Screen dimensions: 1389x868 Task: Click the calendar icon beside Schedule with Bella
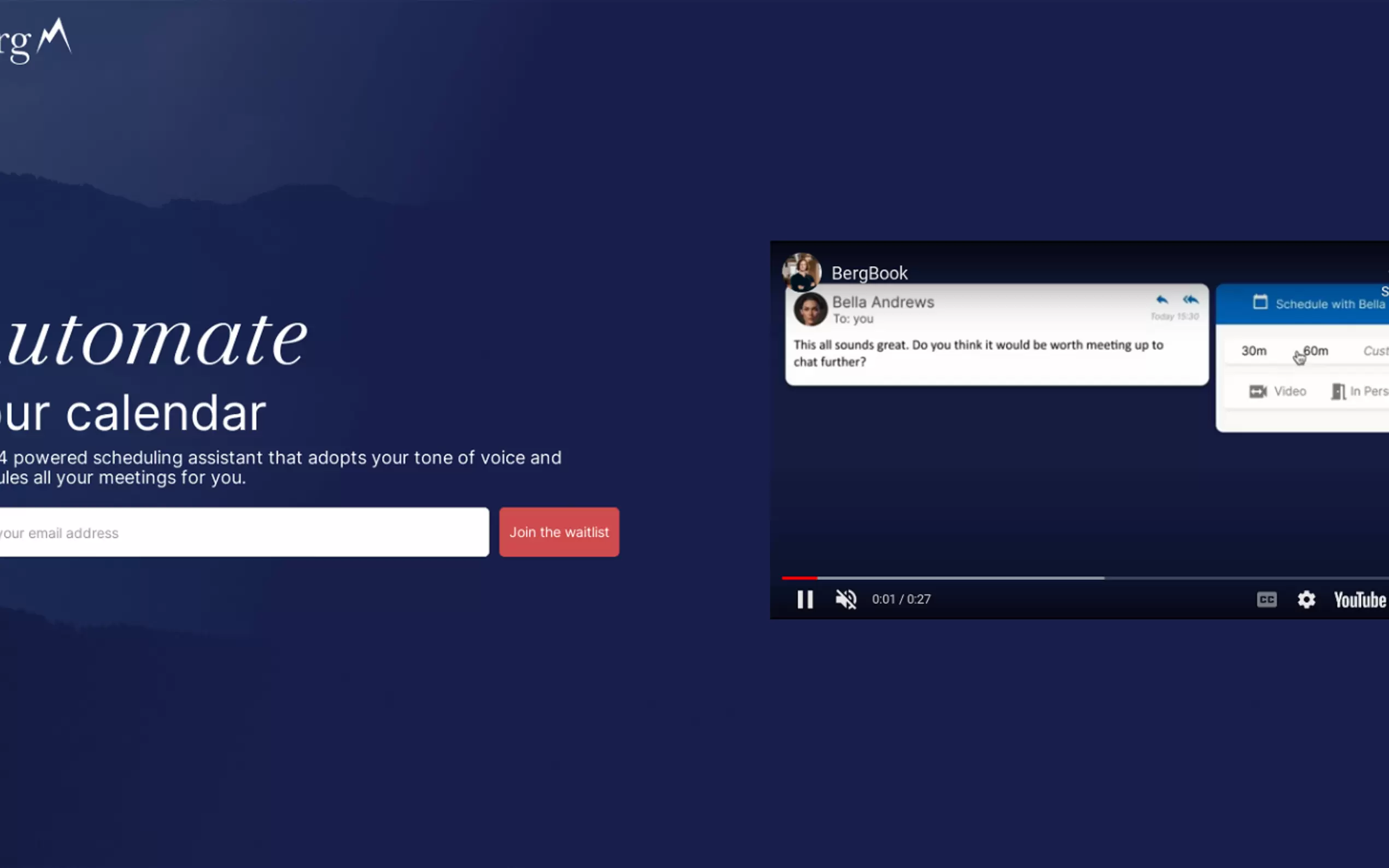[x=1260, y=302]
